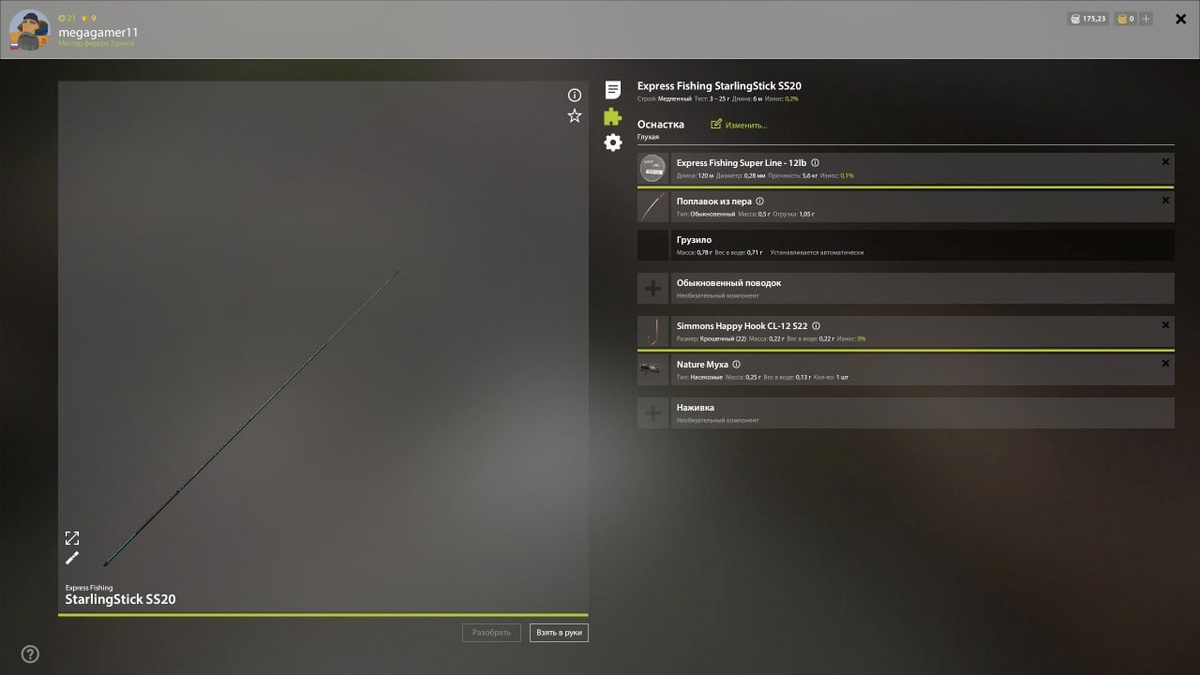The height and width of the screenshot is (675, 1200).
Task: Close the rod screen with the top-right X
Action: (x=1181, y=18)
